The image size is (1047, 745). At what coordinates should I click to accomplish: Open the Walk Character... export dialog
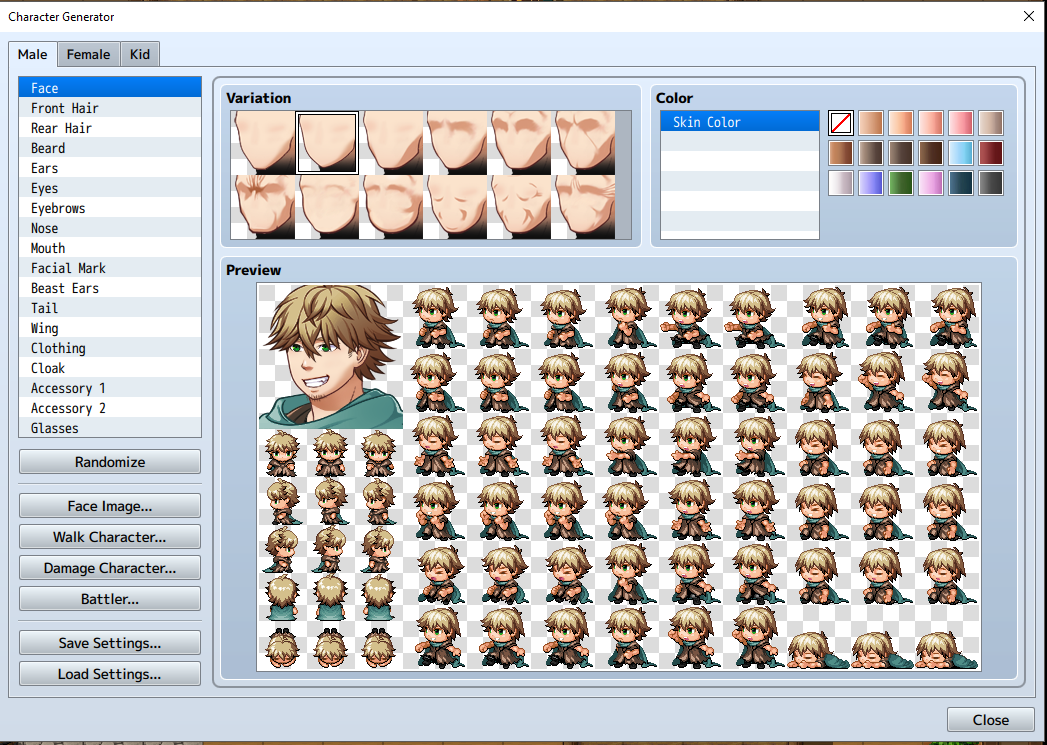click(x=110, y=537)
